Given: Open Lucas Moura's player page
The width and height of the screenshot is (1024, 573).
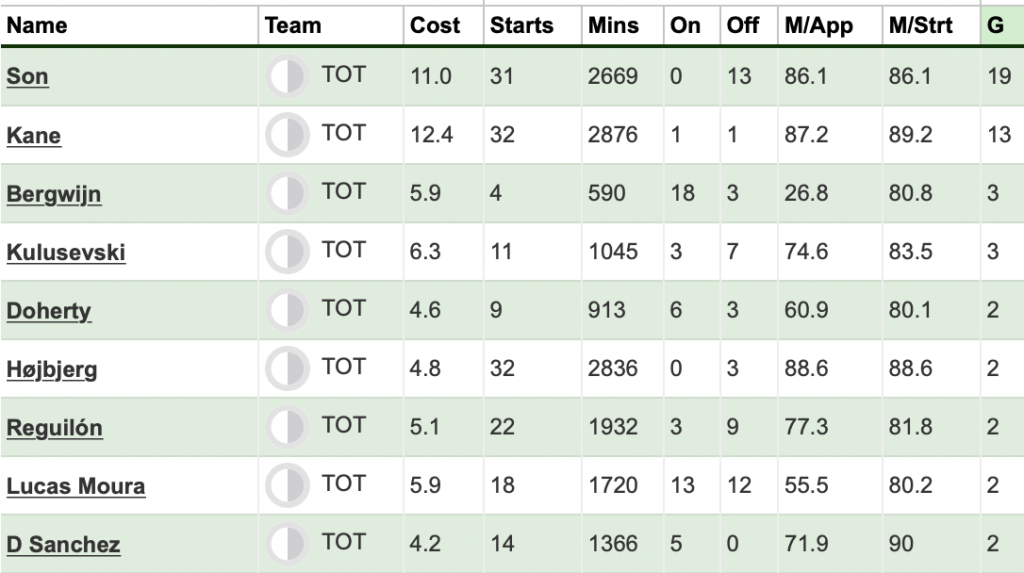Looking at the screenshot, I should click(x=76, y=486).
